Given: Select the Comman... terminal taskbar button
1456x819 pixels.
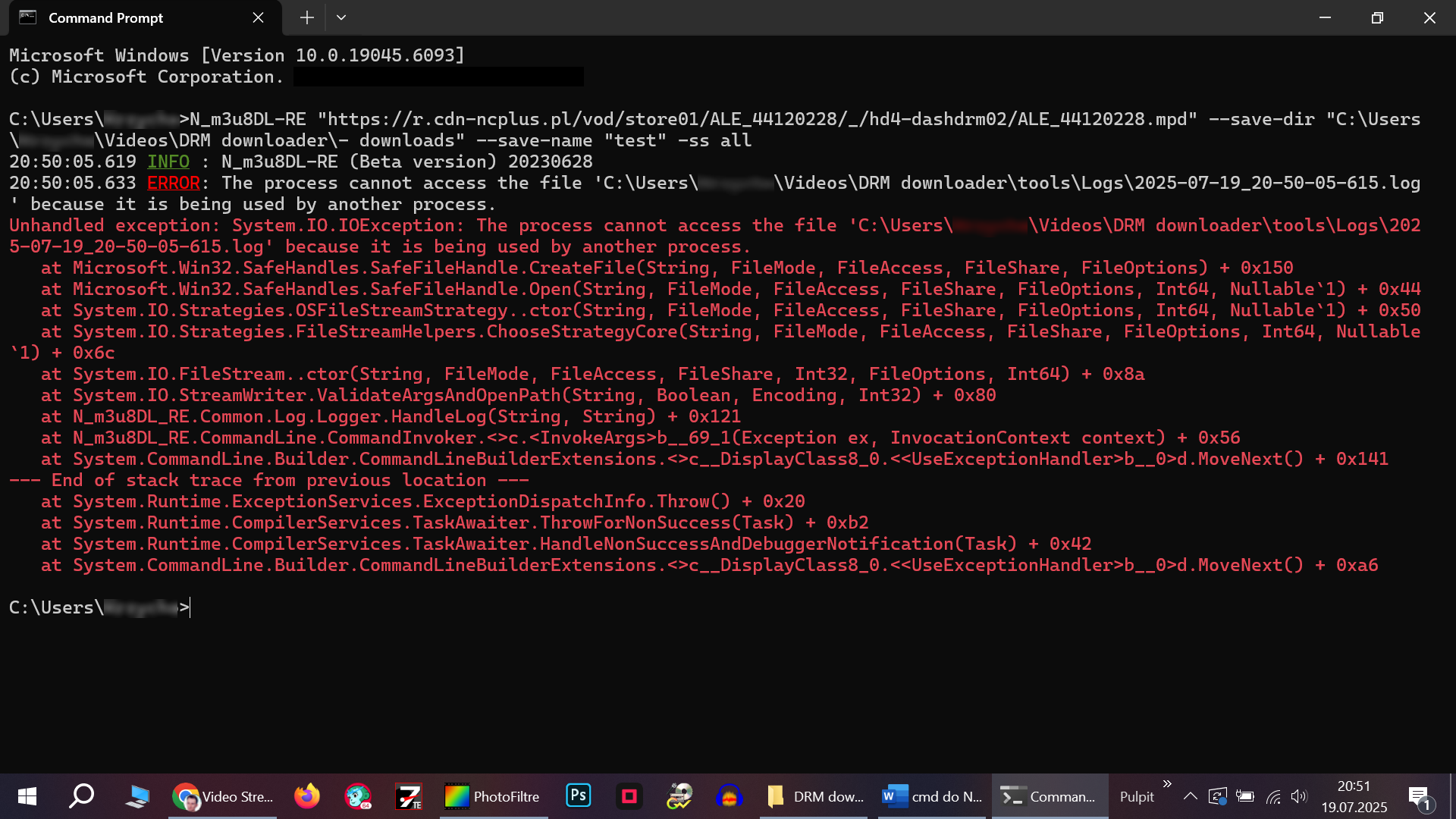Looking at the screenshot, I should pos(1050,796).
